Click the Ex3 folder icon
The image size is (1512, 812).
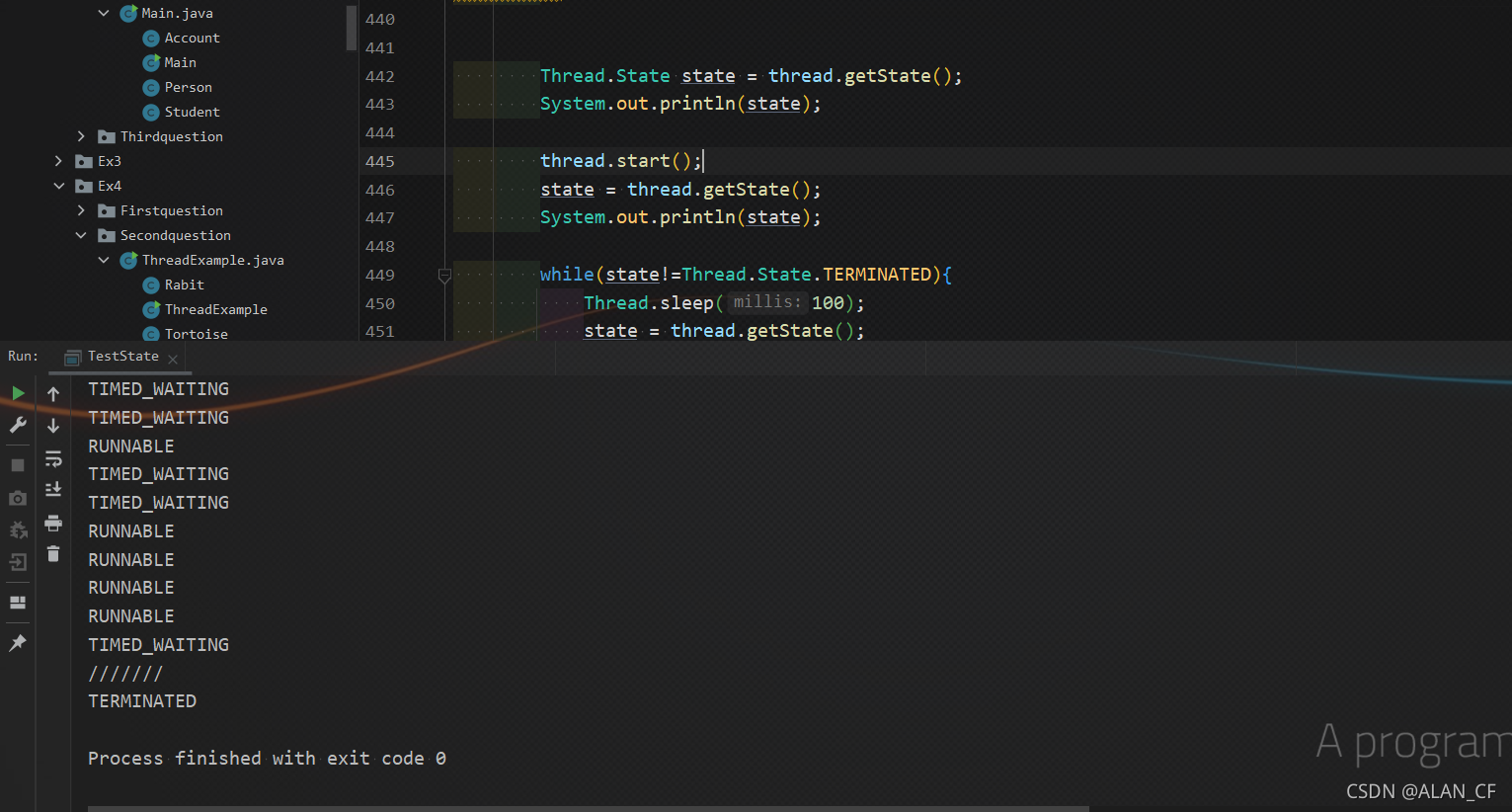click(84, 161)
